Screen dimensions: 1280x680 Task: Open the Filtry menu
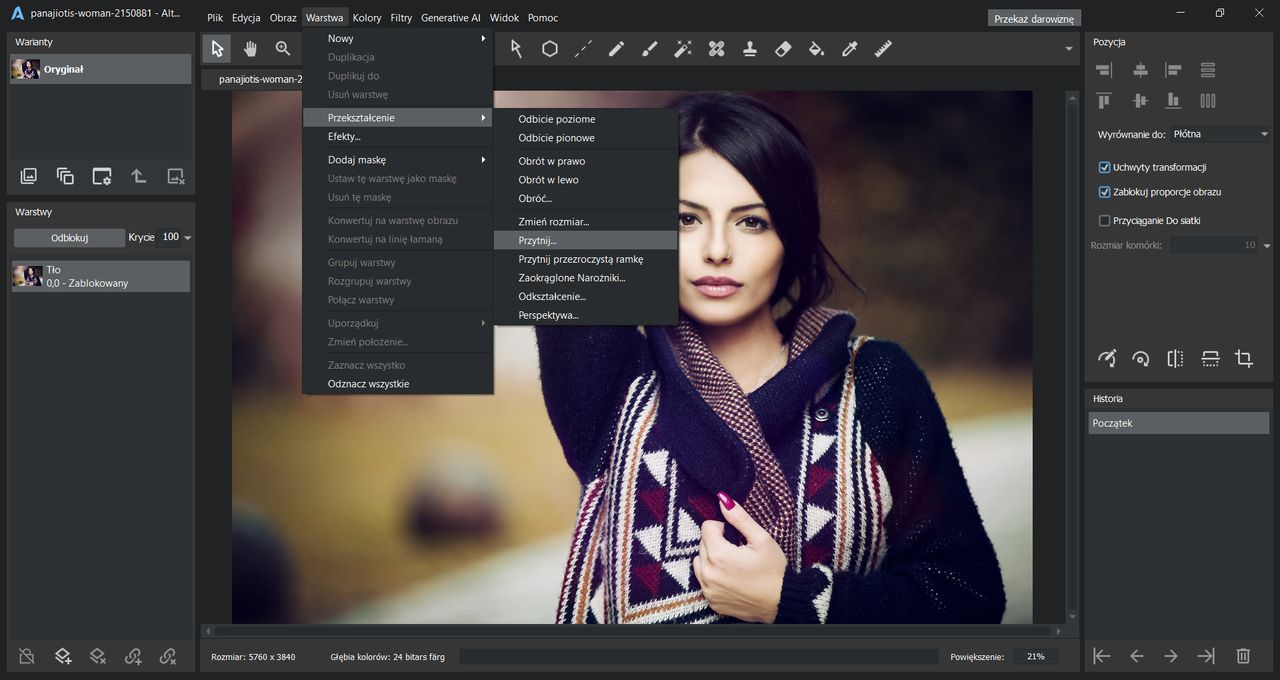401,18
